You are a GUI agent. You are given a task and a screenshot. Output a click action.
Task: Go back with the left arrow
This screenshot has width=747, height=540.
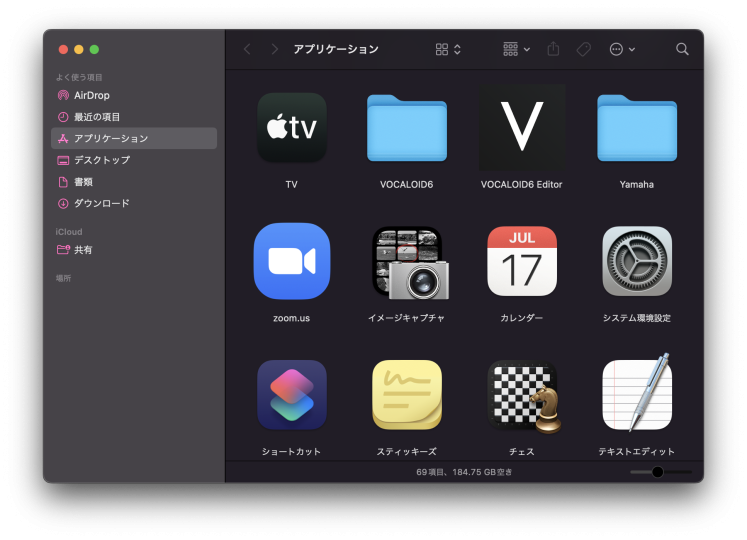247,49
